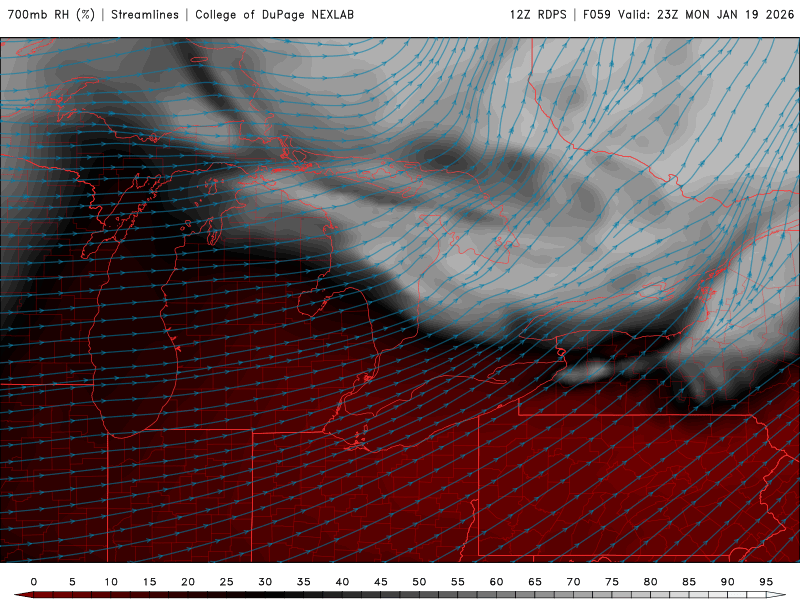Click the white high-end colorbar arrow
The image size is (800, 600).
(x=776, y=595)
